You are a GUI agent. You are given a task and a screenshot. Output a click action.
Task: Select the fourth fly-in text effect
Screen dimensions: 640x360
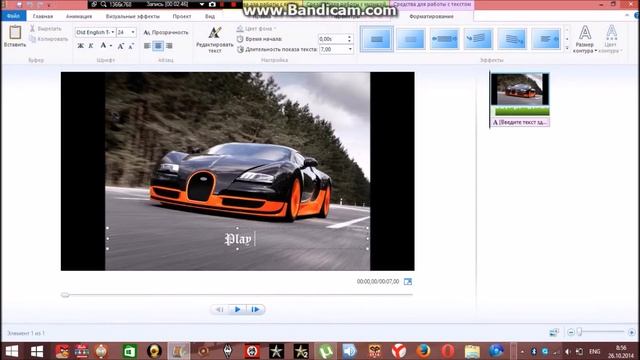pyautogui.click(x=478, y=39)
